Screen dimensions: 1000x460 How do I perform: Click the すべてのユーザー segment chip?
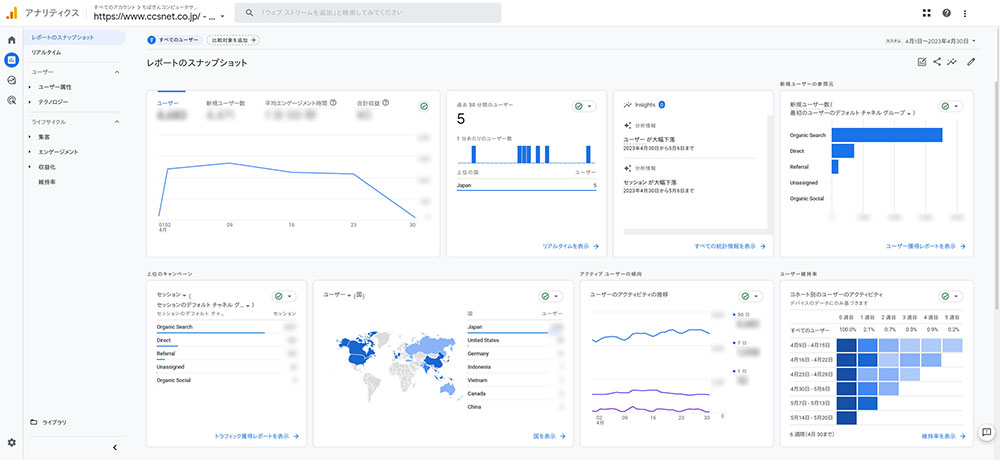(x=173, y=40)
